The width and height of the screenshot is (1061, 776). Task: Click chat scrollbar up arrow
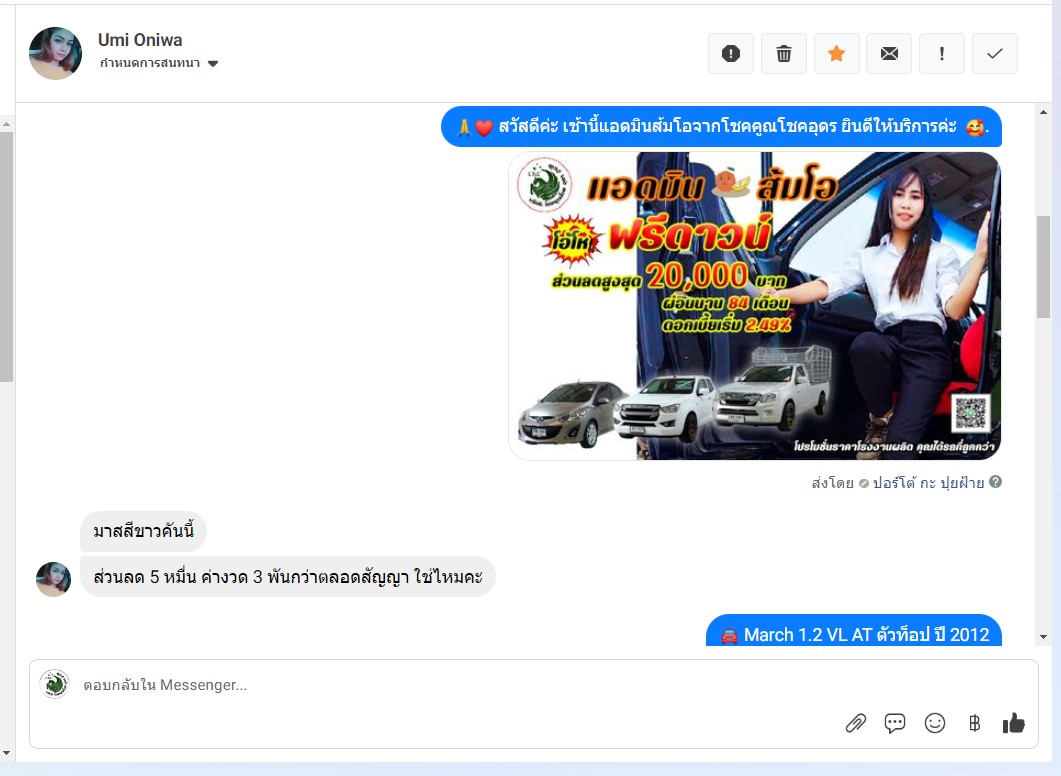[1043, 112]
